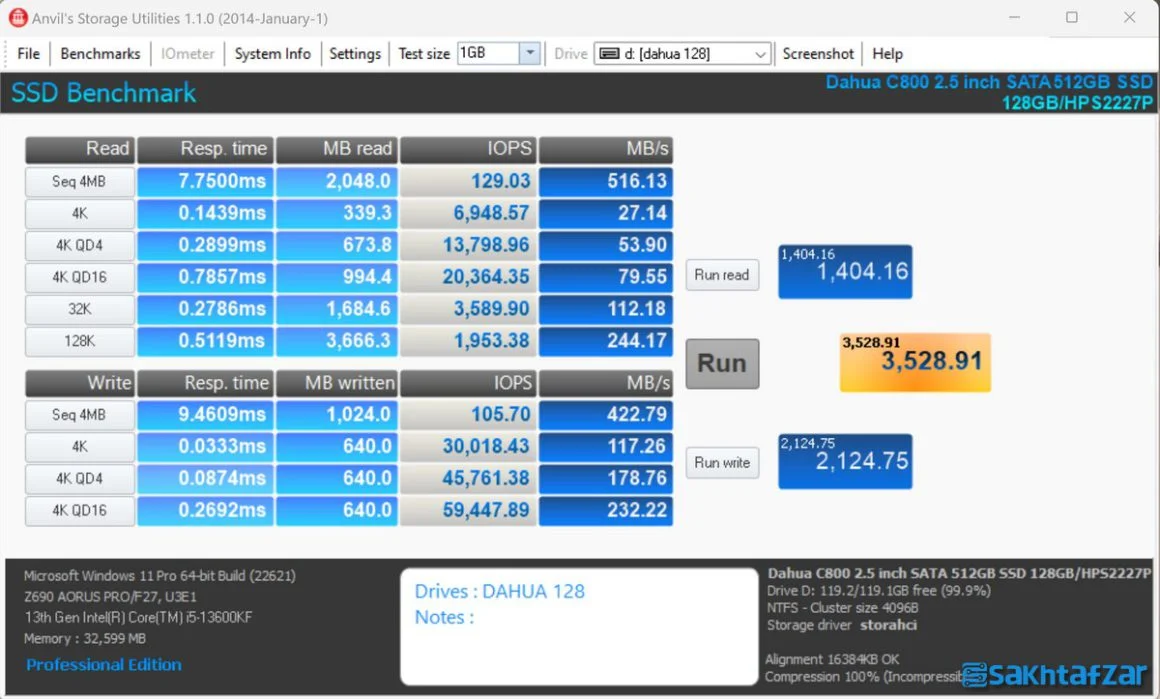This screenshot has height=699, width=1160.
Task: Click the 4K QD4 read test button
Action: pos(79,246)
